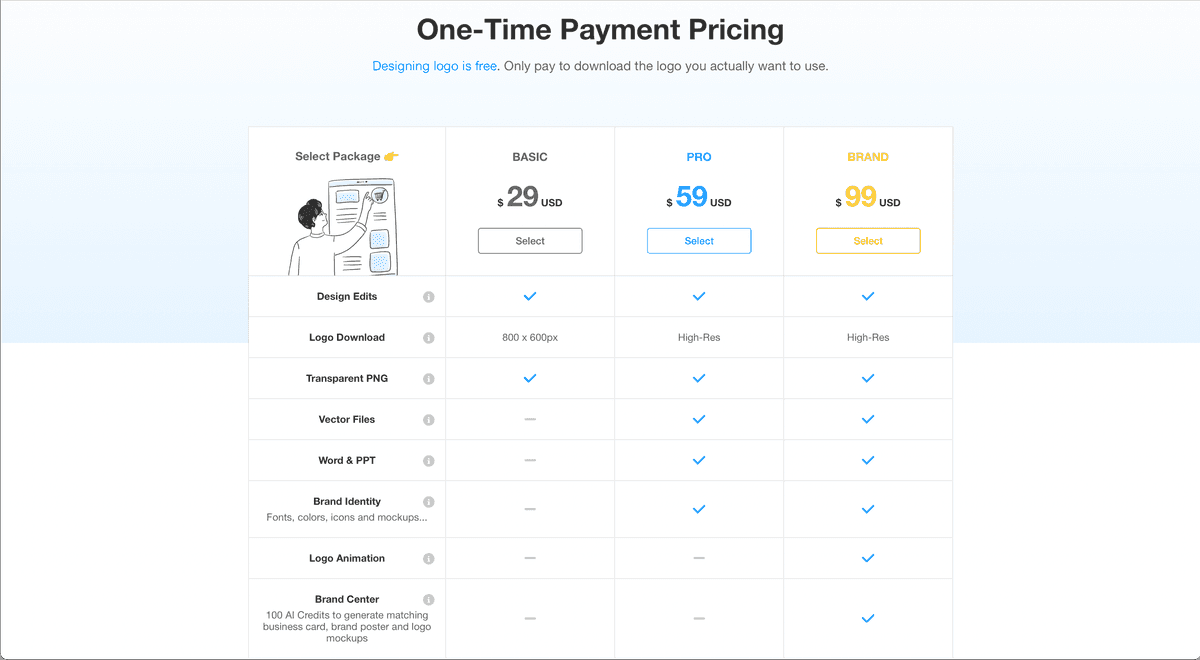Pick the BRAND $99 package
The width and height of the screenshot is (1200, 660).
coord(868,241)
